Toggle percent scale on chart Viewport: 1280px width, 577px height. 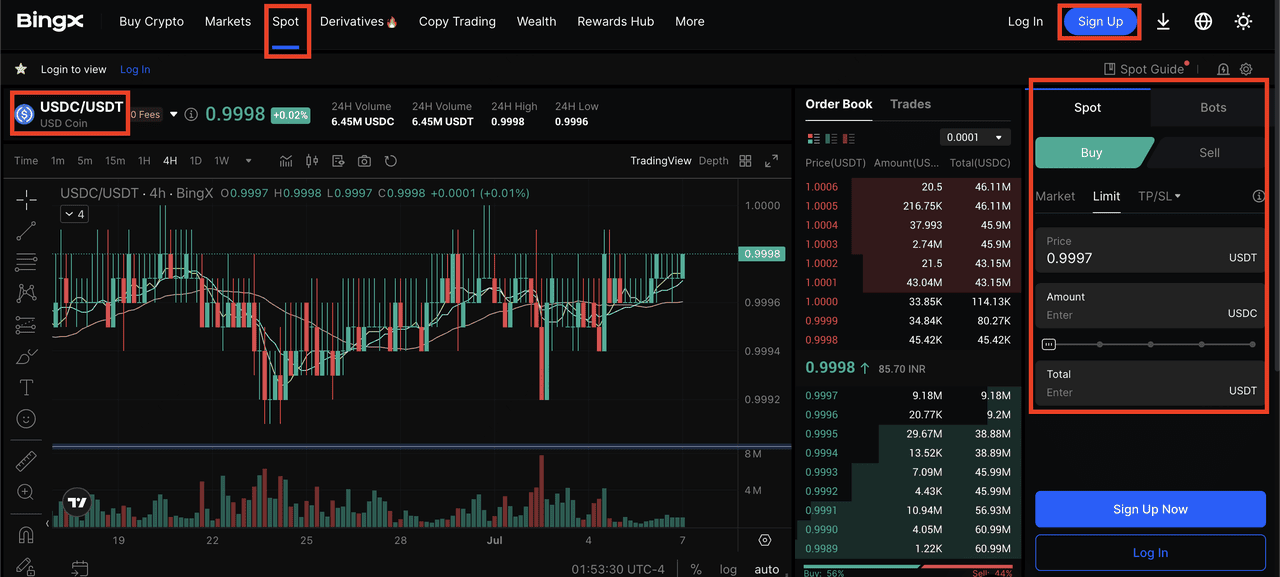coord(696,569)
